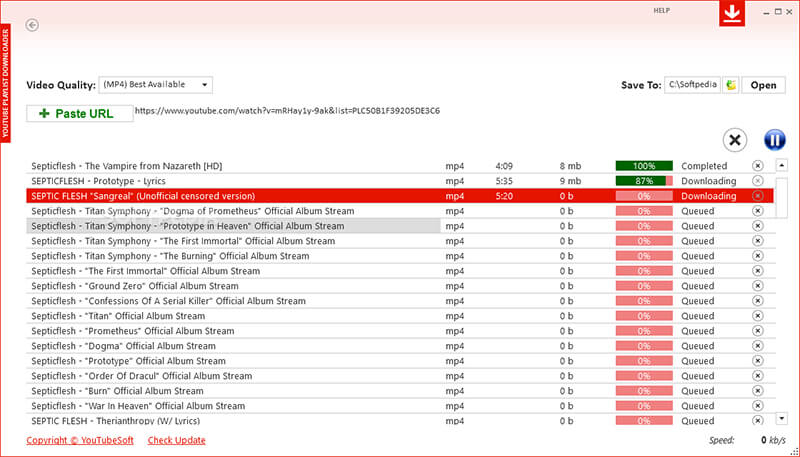Remove queued "Confessions Of A Serial Killer" item
Screen dimensions: 800x457
coord(758,301)
